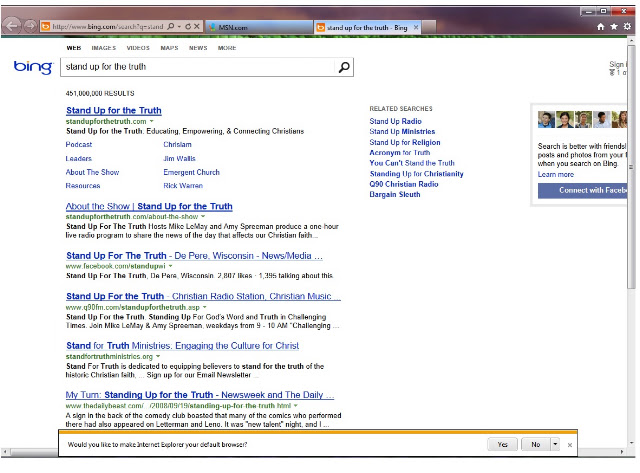Open the Christian Radio Station result link
The image size is (640, 473).
tap(203, 297)
